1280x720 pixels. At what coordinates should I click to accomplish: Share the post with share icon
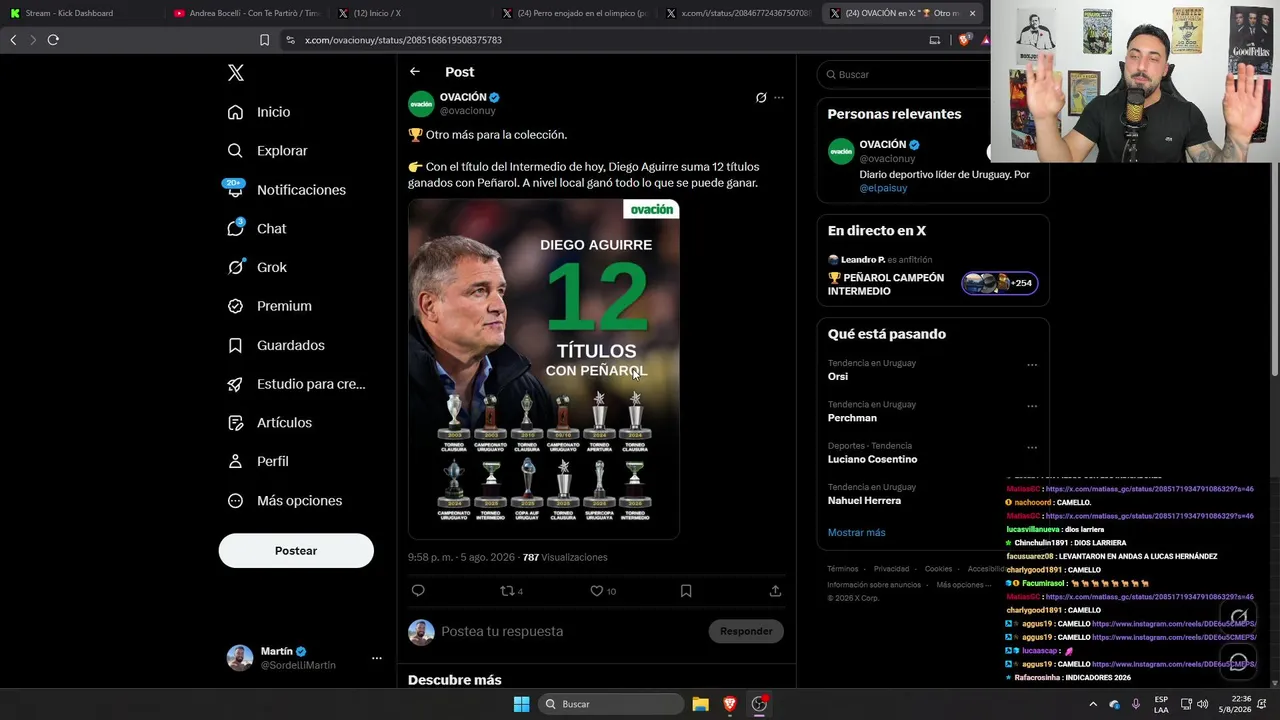tap(775, 591)
